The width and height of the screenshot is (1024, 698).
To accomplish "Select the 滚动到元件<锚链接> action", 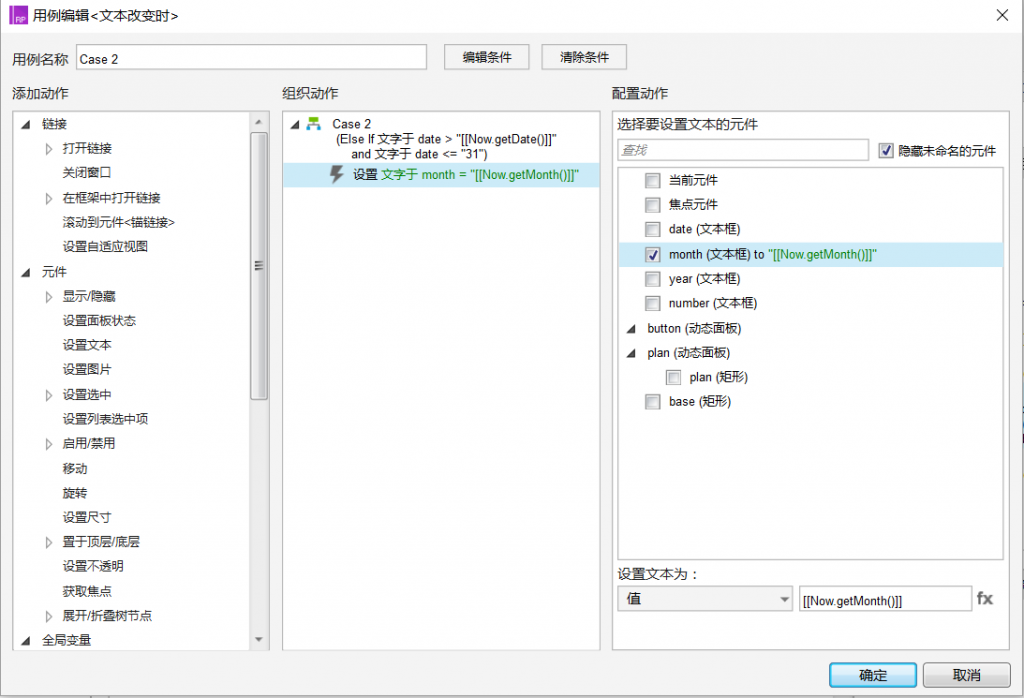I will [x=119, y=222].
